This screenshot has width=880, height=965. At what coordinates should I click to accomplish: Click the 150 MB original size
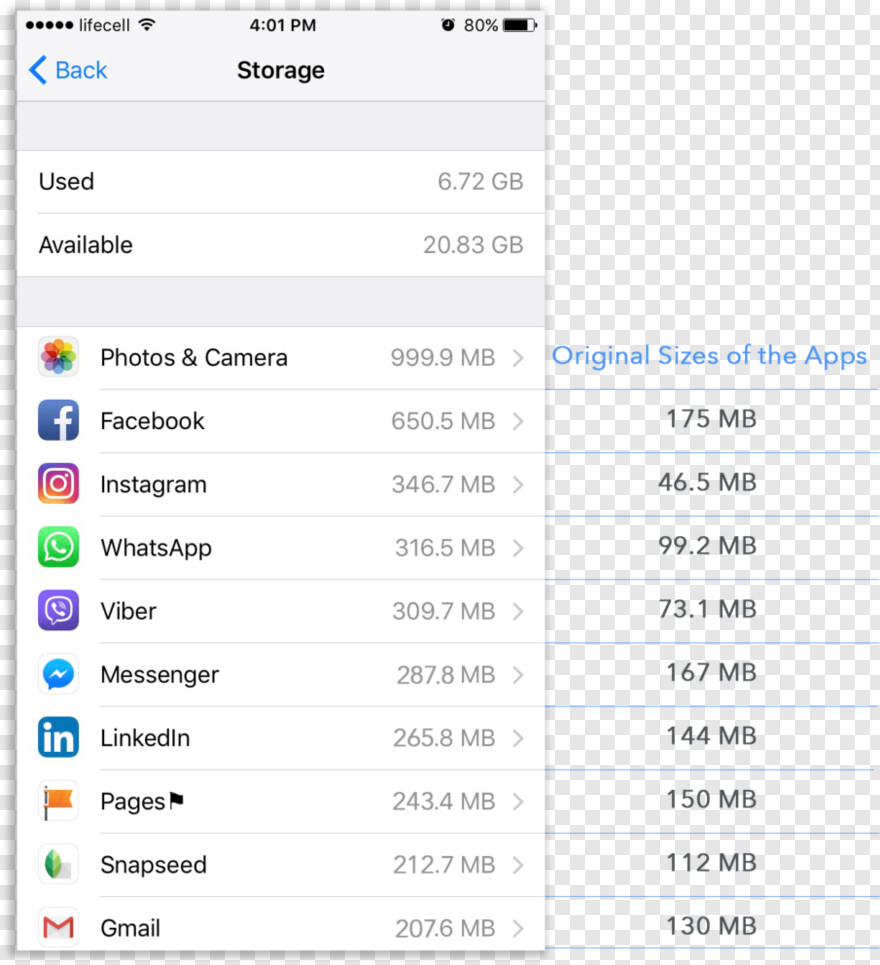click(711, 799)
